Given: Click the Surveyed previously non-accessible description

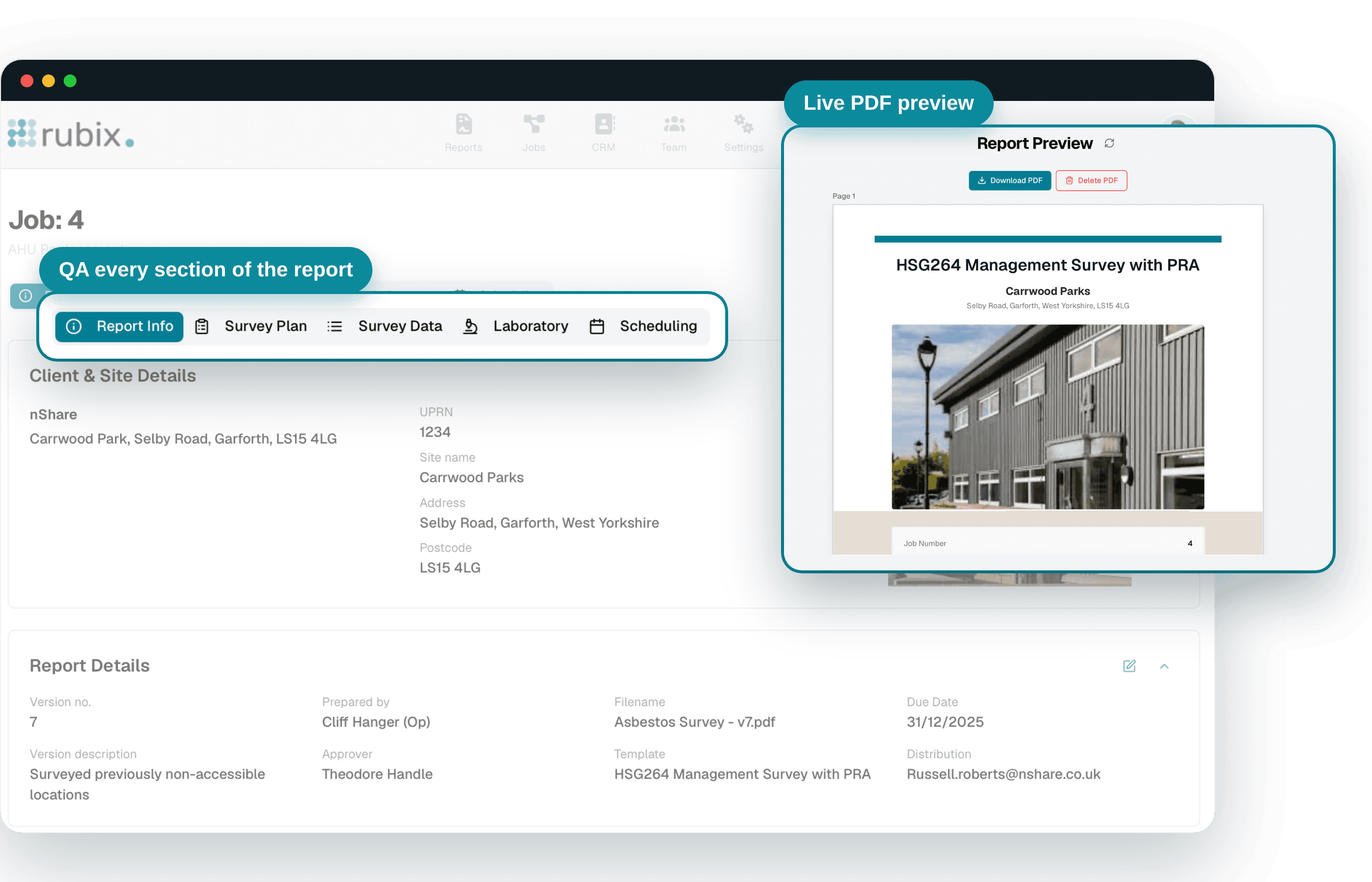Looking at the screenshot, I should coord(147,784).
